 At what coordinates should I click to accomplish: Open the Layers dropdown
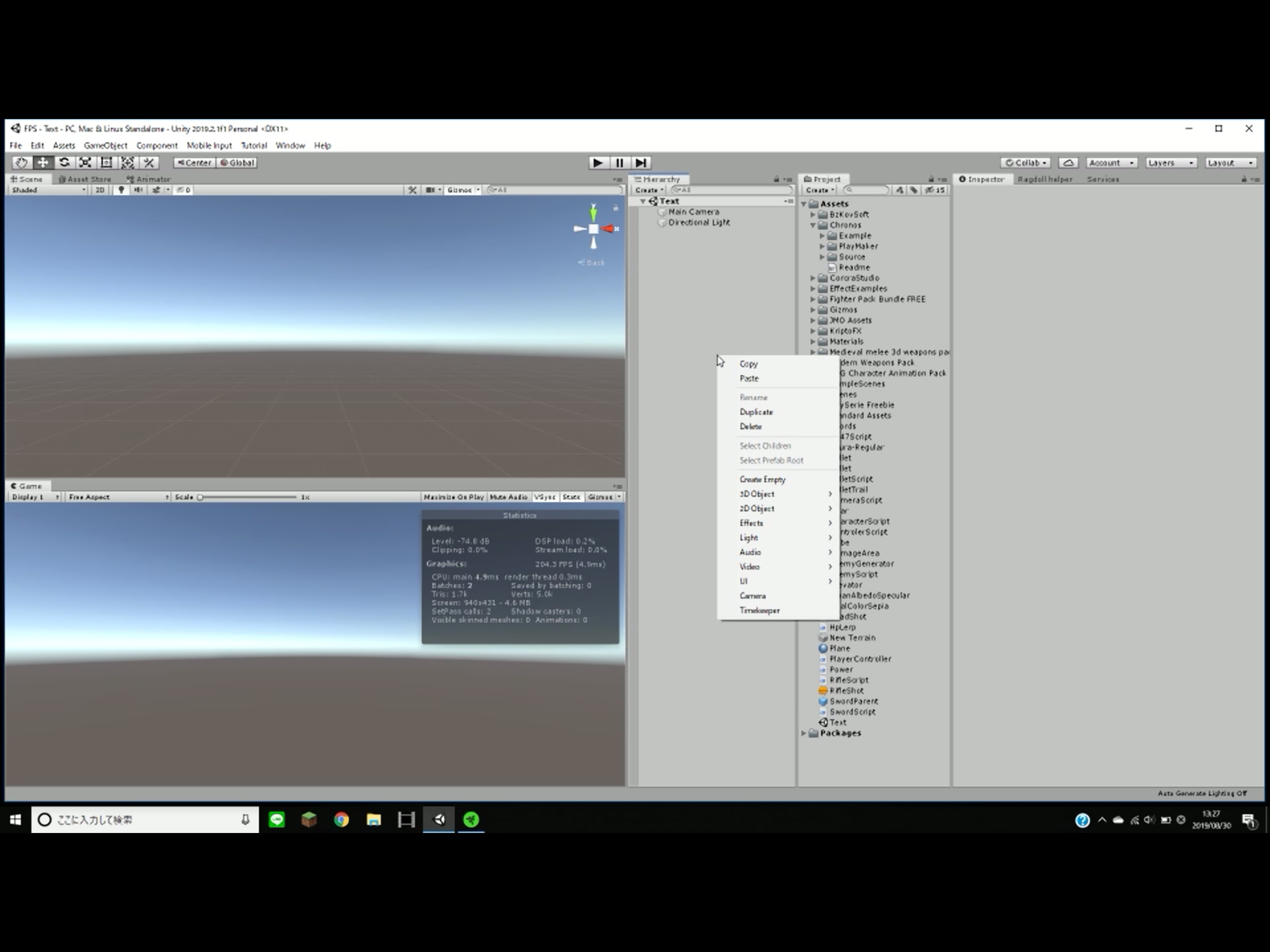point(1171,163)
